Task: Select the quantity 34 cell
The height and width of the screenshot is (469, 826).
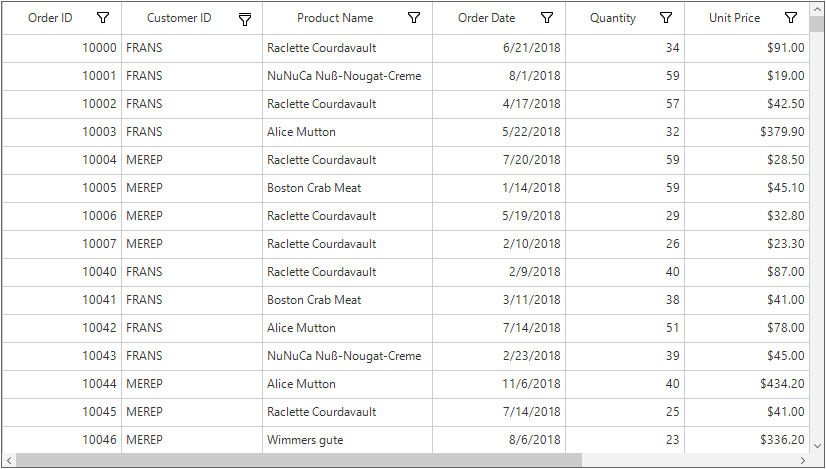Action: (x=625, y=48)
